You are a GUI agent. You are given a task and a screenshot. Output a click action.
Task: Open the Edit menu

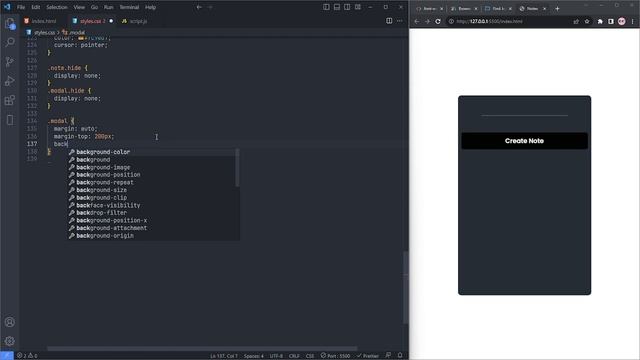pyautogui.click(x=36, y=7)
